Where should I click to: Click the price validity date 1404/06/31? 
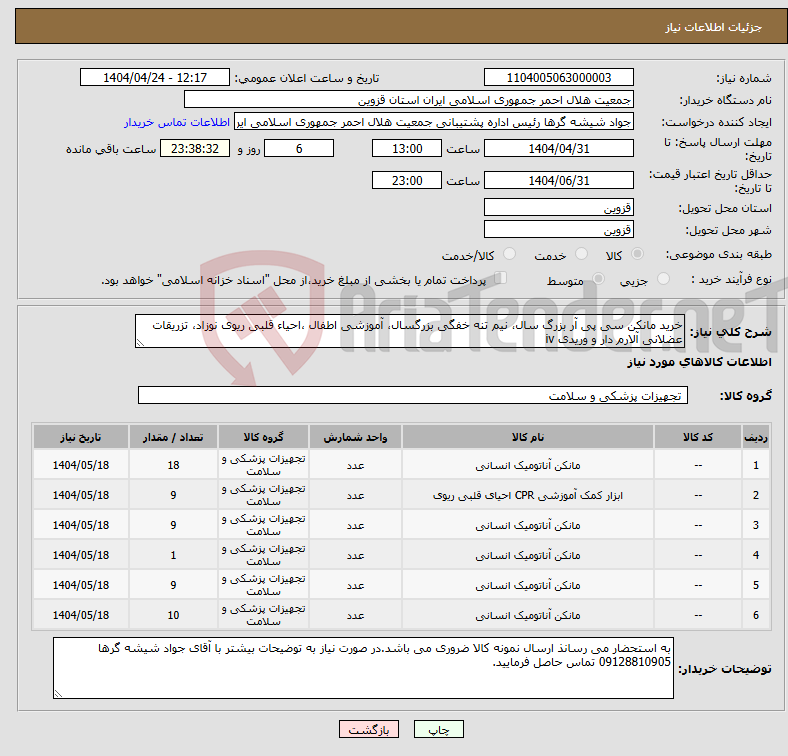(558, 180)
